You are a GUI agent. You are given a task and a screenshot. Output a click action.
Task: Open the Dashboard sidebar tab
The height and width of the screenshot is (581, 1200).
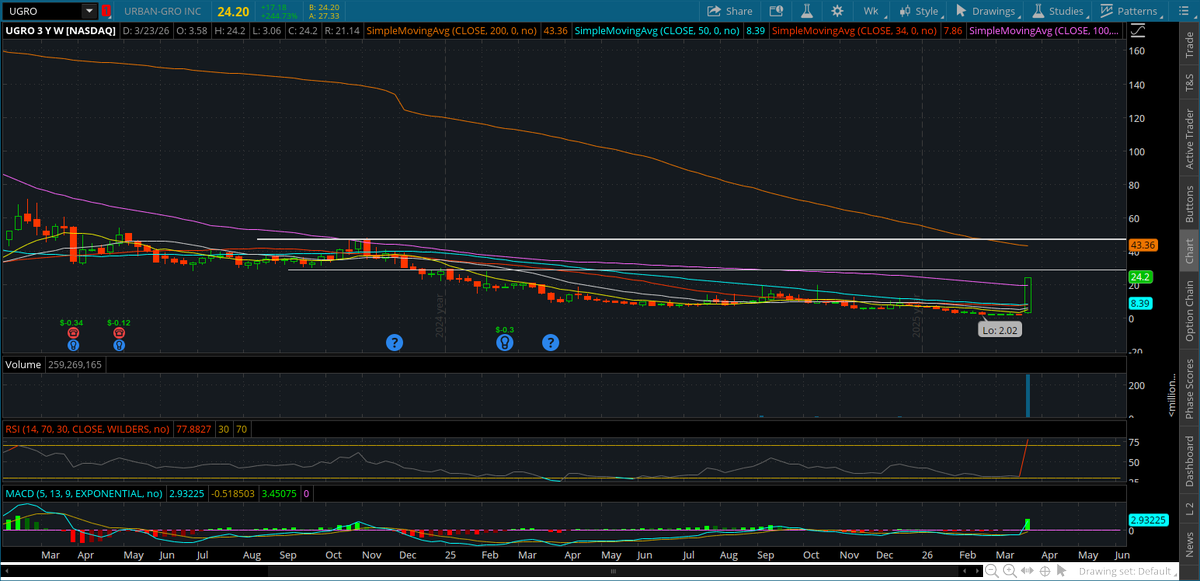coord(1189,460)
